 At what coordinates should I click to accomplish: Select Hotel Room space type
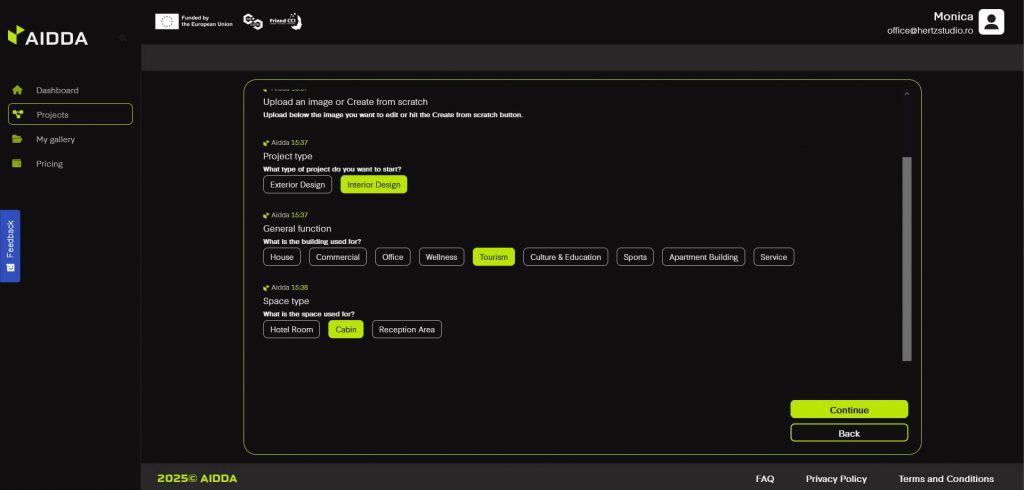pyautogui.click(x=291, y=329)
